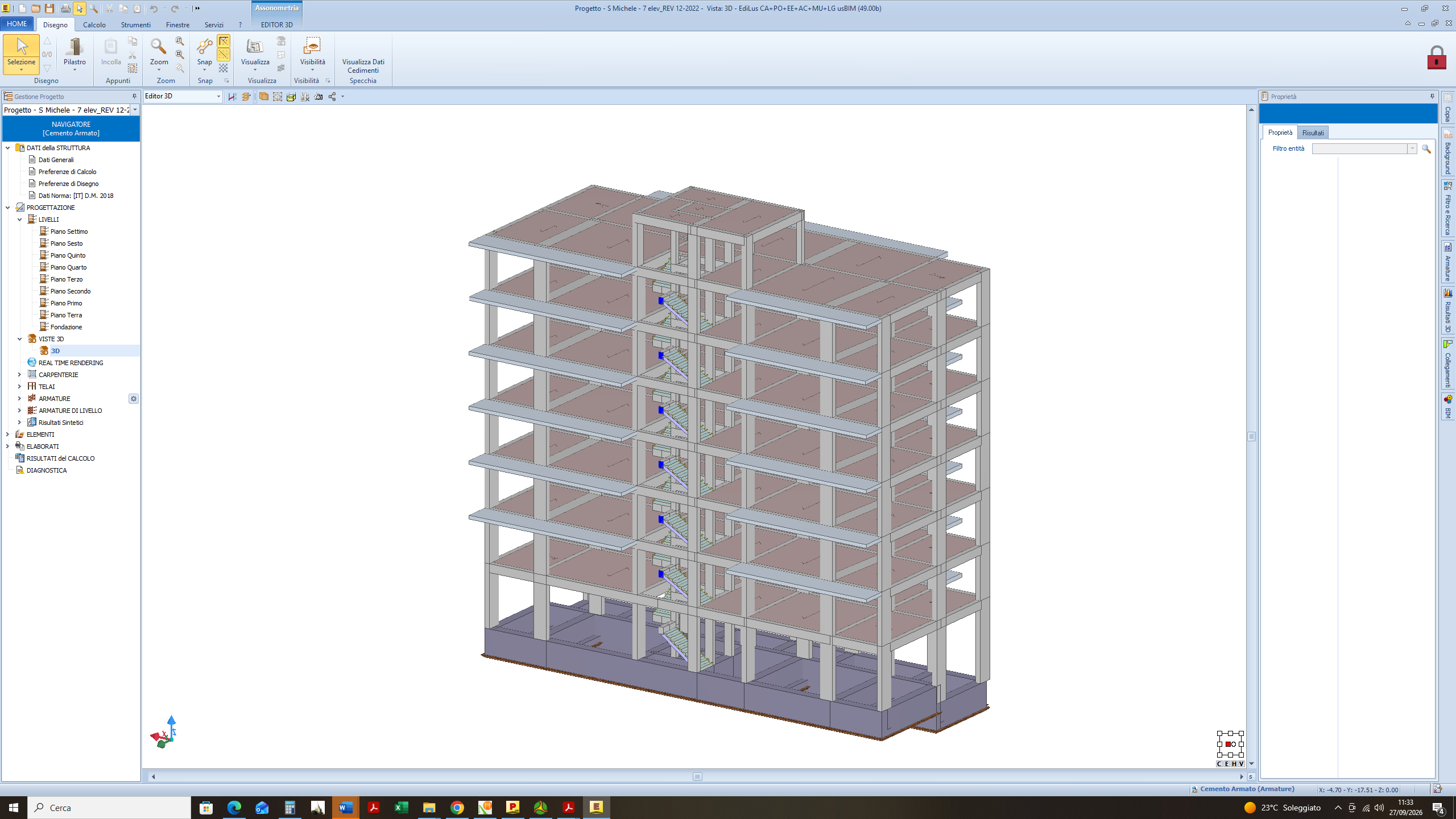Open the Zoom magnifier tool
1456x819 pixels.
[159, 54]
